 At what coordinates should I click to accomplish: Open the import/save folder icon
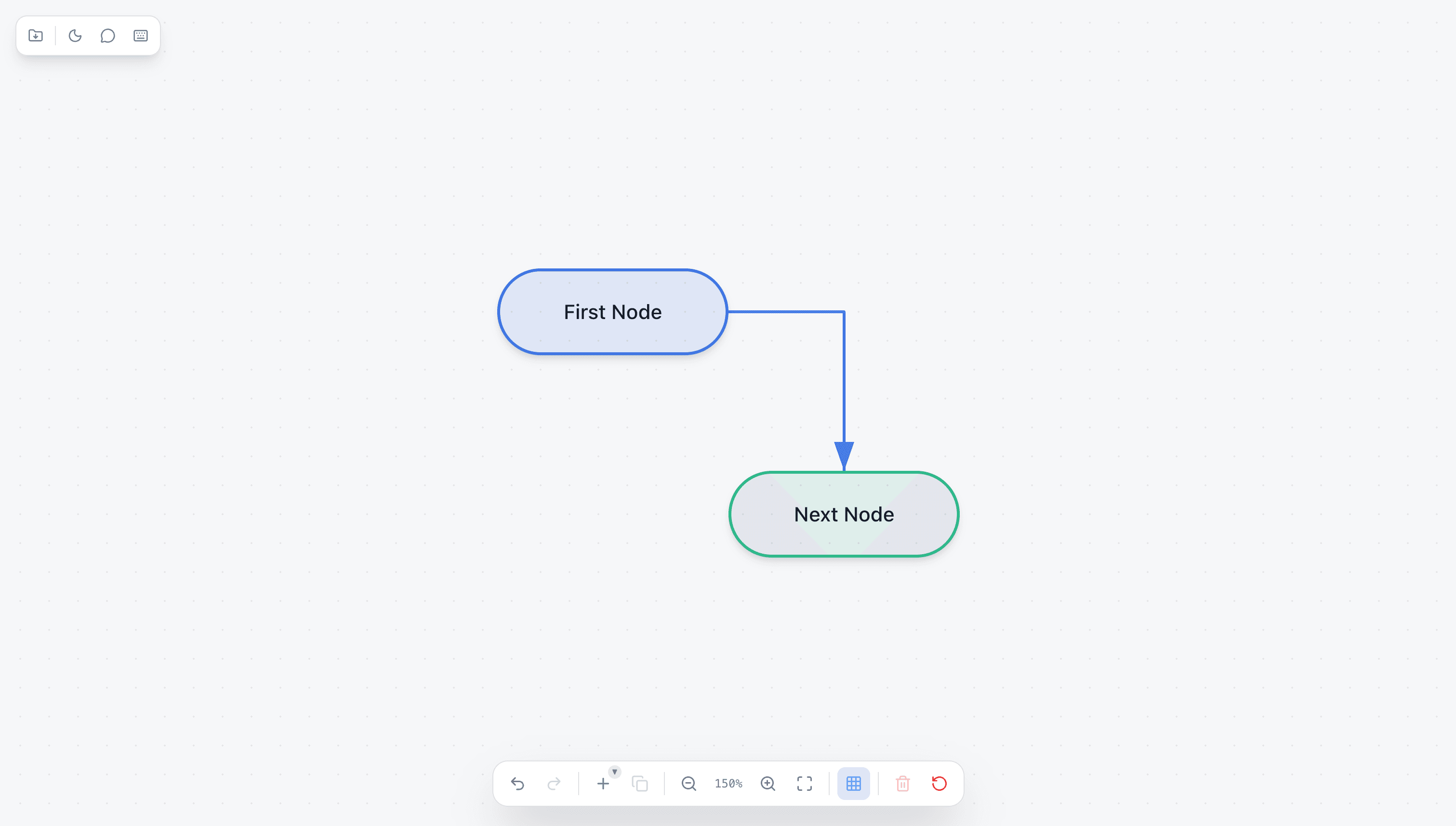pyautogui.click(x=36, y=36)
